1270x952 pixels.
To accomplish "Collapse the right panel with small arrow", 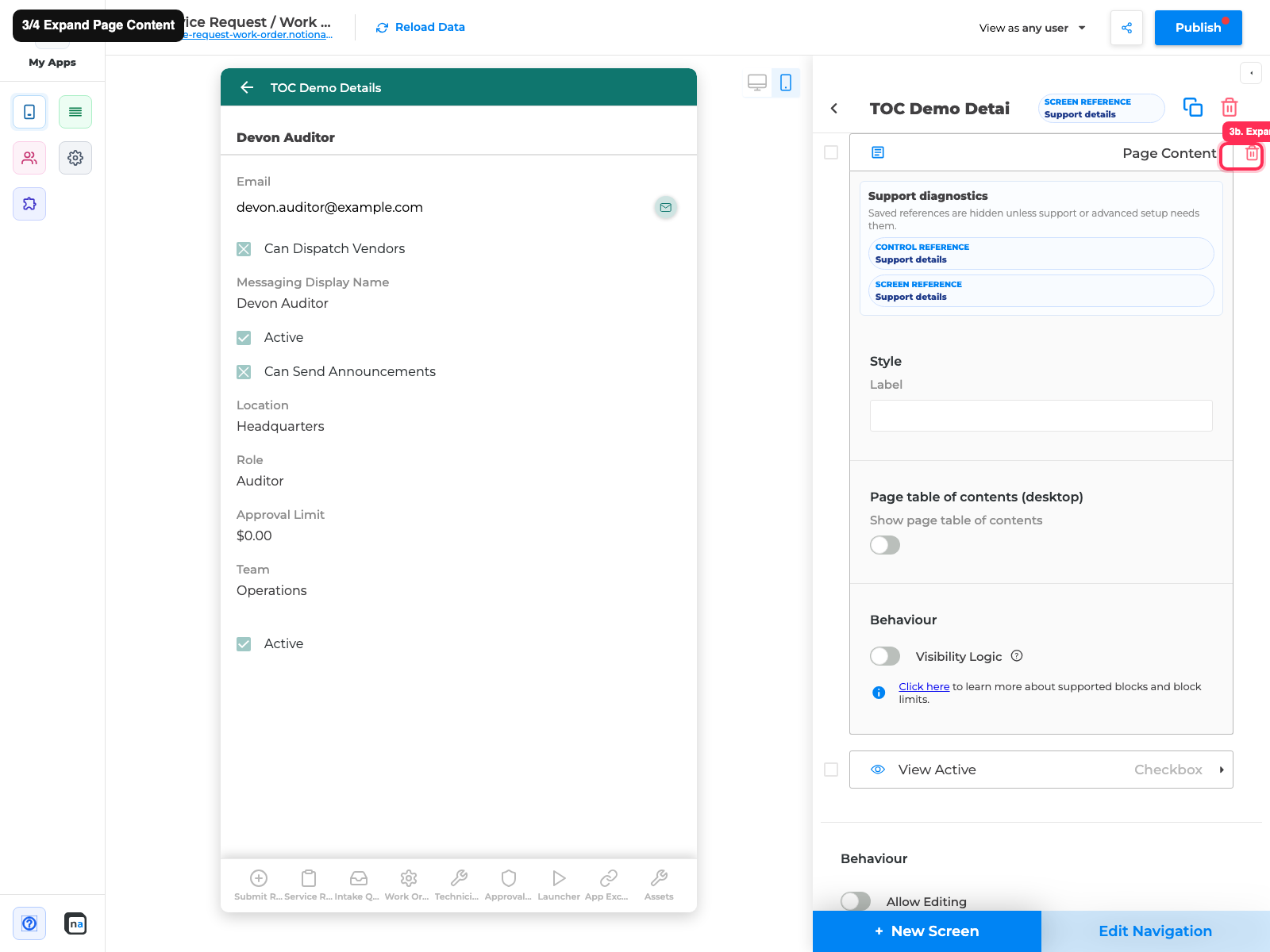I will click(x=1251, y=73).
